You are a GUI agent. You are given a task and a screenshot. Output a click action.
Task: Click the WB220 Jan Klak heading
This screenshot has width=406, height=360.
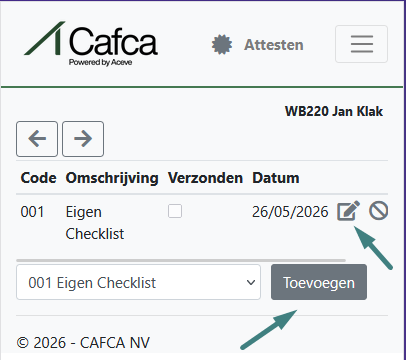coord(334,111)
